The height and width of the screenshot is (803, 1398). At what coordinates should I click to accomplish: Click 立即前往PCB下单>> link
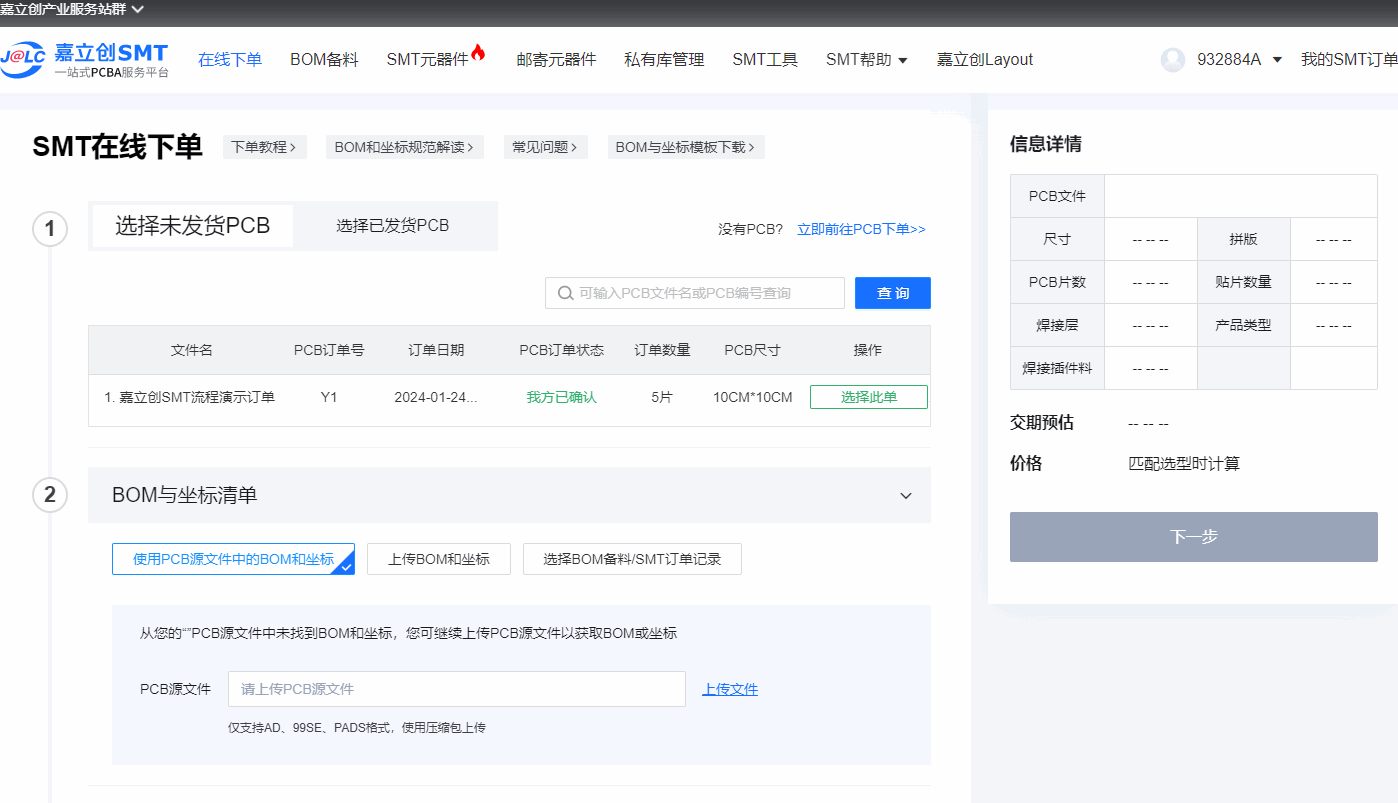[861, 229]
